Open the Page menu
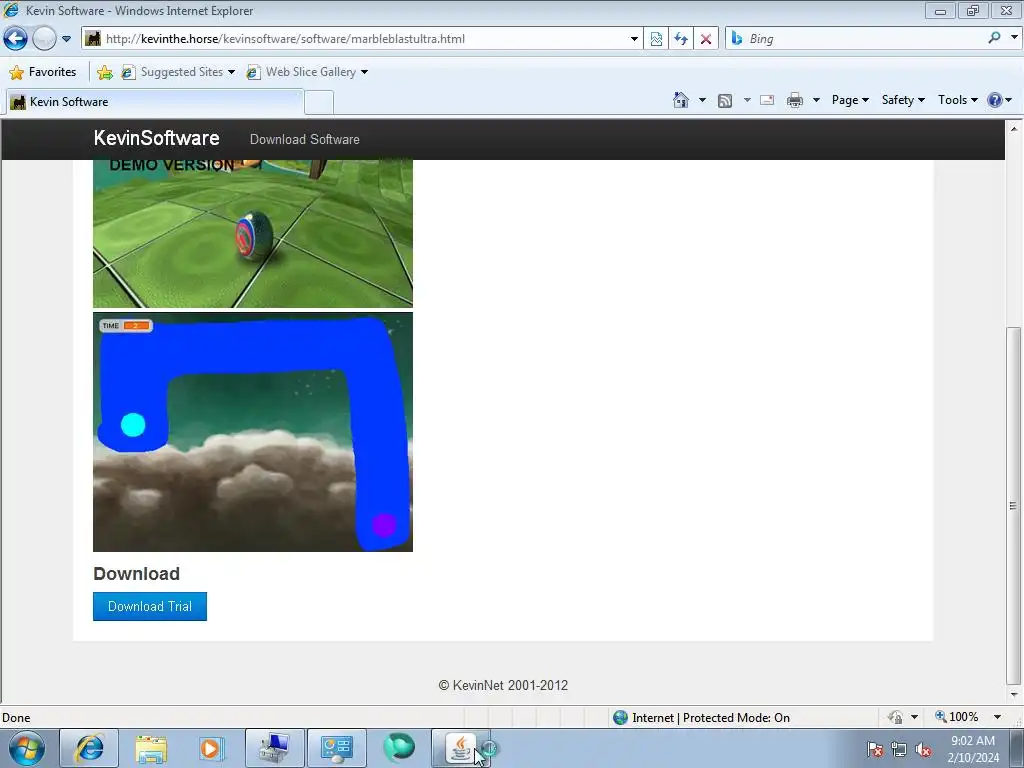This screenshot has width=1024, height=768. click(x=850, y=100)
